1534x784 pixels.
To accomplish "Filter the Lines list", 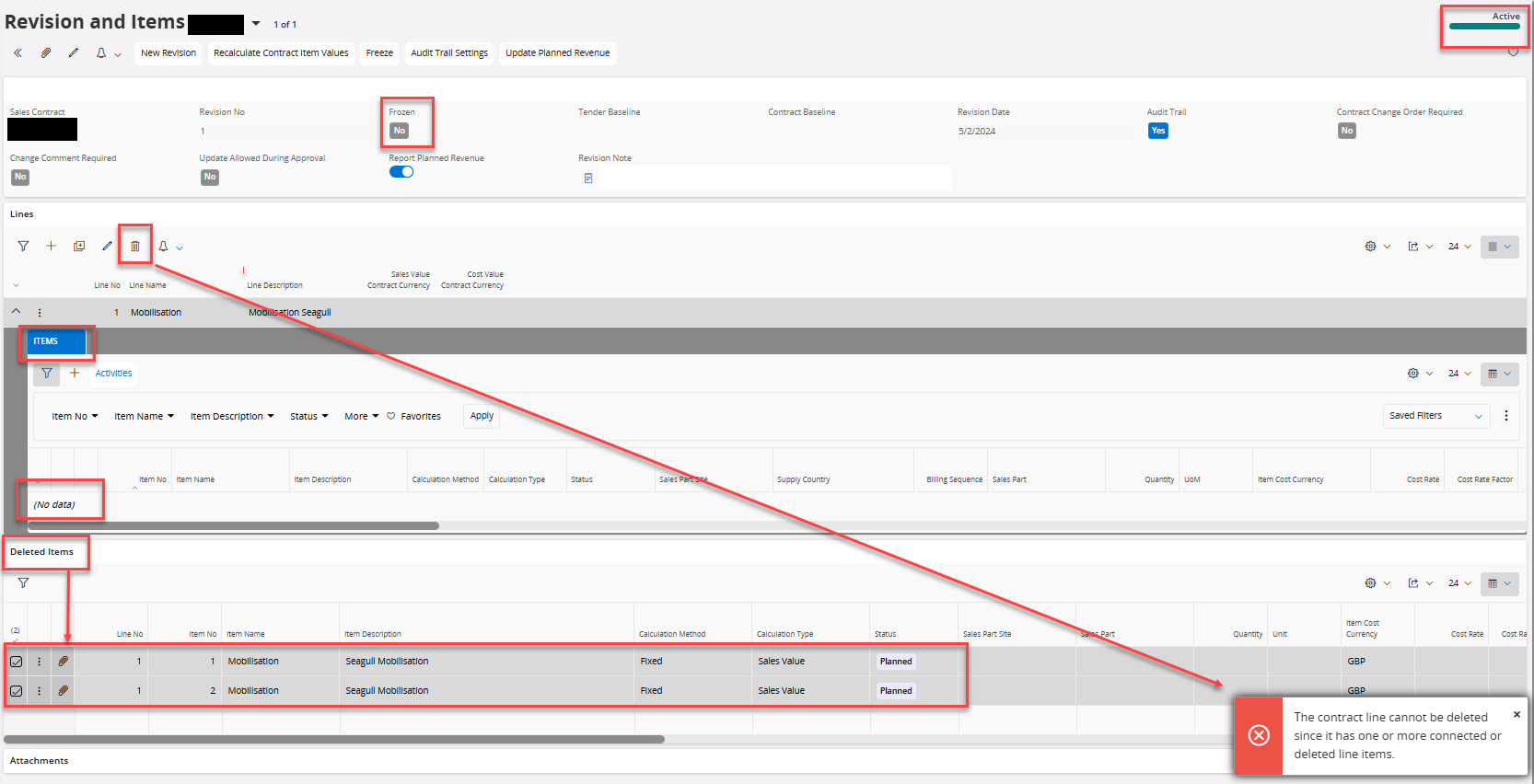I will [x=23, y=247].
